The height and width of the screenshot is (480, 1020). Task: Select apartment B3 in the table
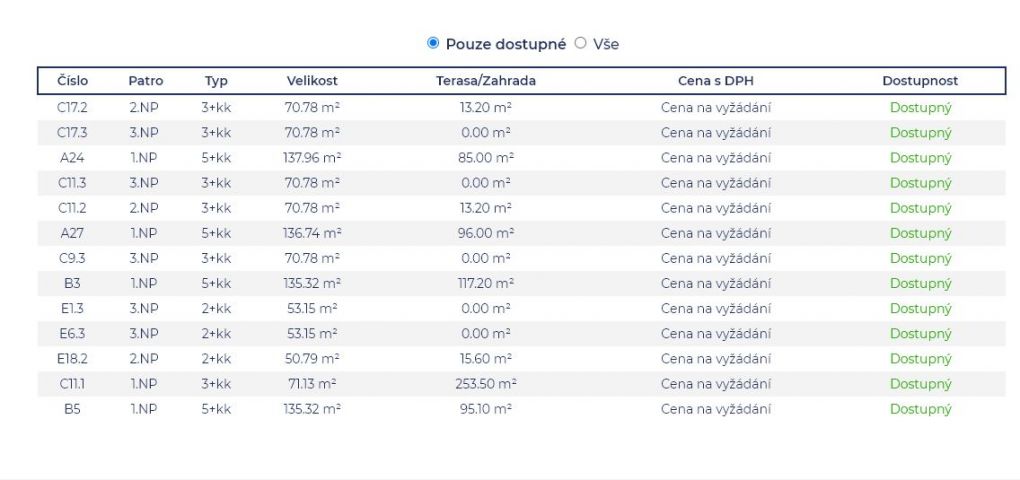pyautogui.click(x=72, y=283)
